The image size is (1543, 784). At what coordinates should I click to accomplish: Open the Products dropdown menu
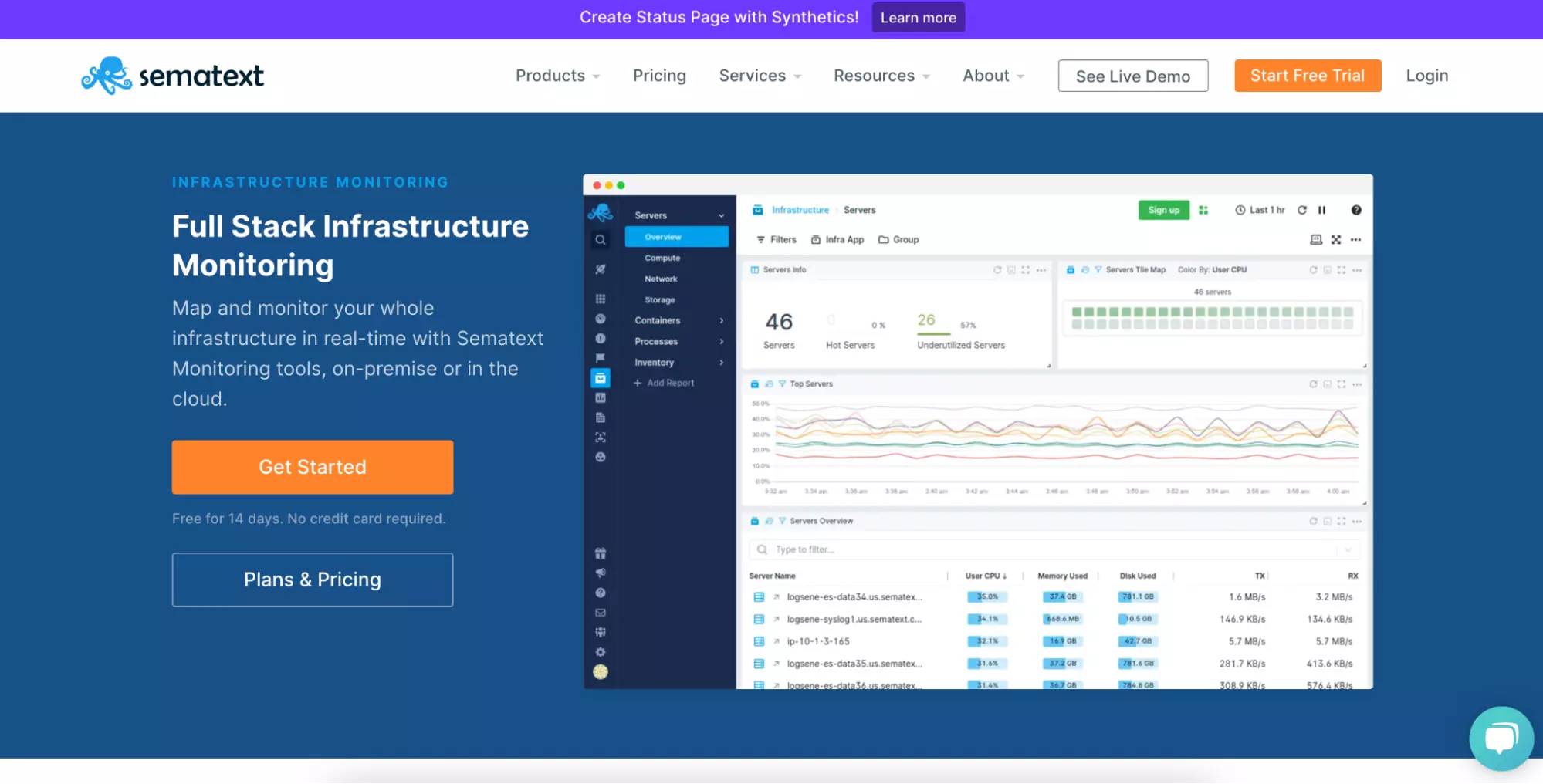(x=557, y=76)
